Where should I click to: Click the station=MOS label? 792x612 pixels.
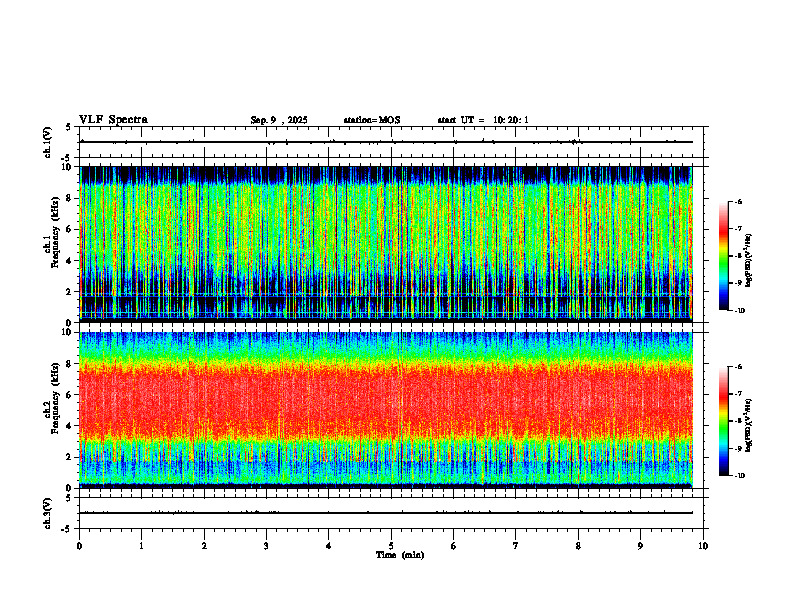[x=372, y=120]
